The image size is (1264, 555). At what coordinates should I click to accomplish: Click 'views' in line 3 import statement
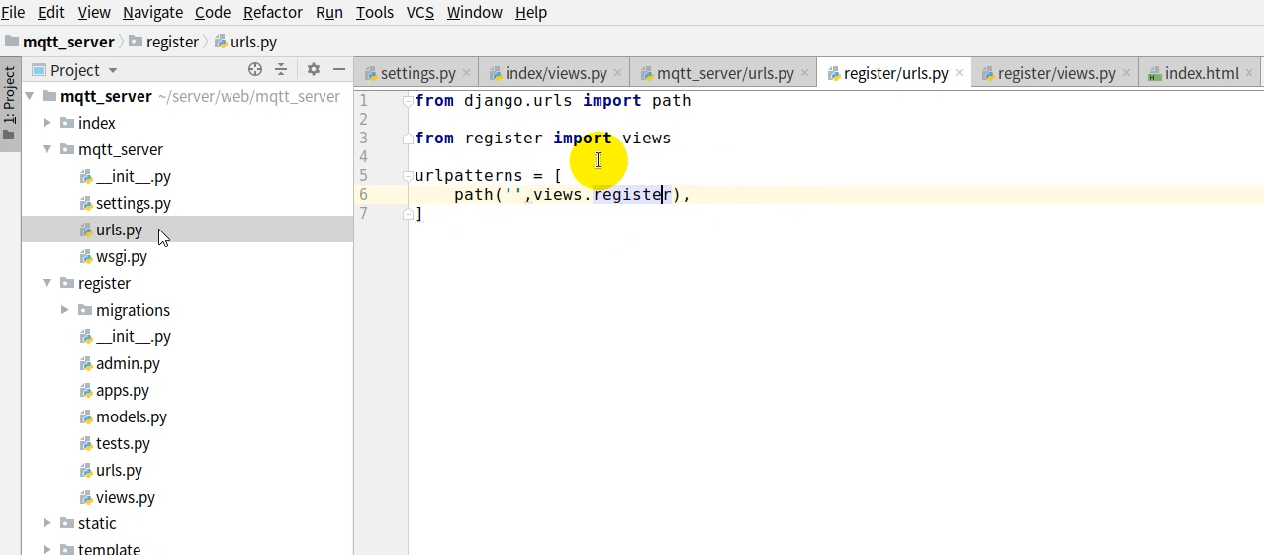[x=646, y=138]
